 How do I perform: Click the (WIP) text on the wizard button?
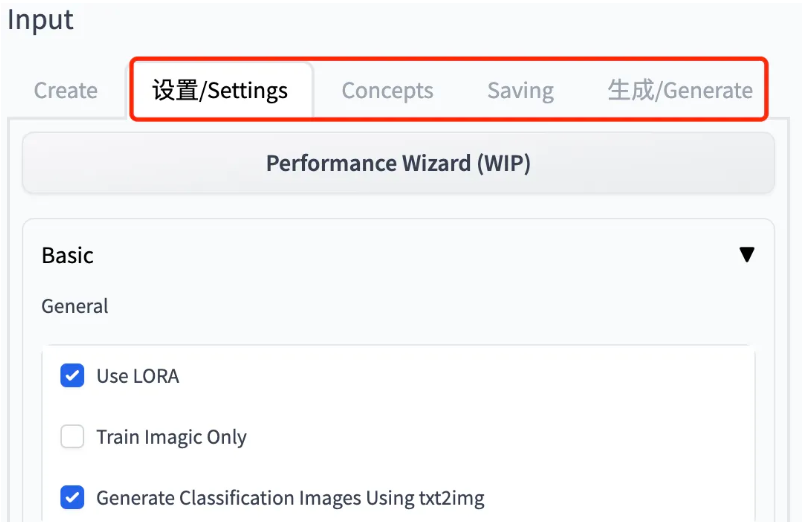(502, 163)
